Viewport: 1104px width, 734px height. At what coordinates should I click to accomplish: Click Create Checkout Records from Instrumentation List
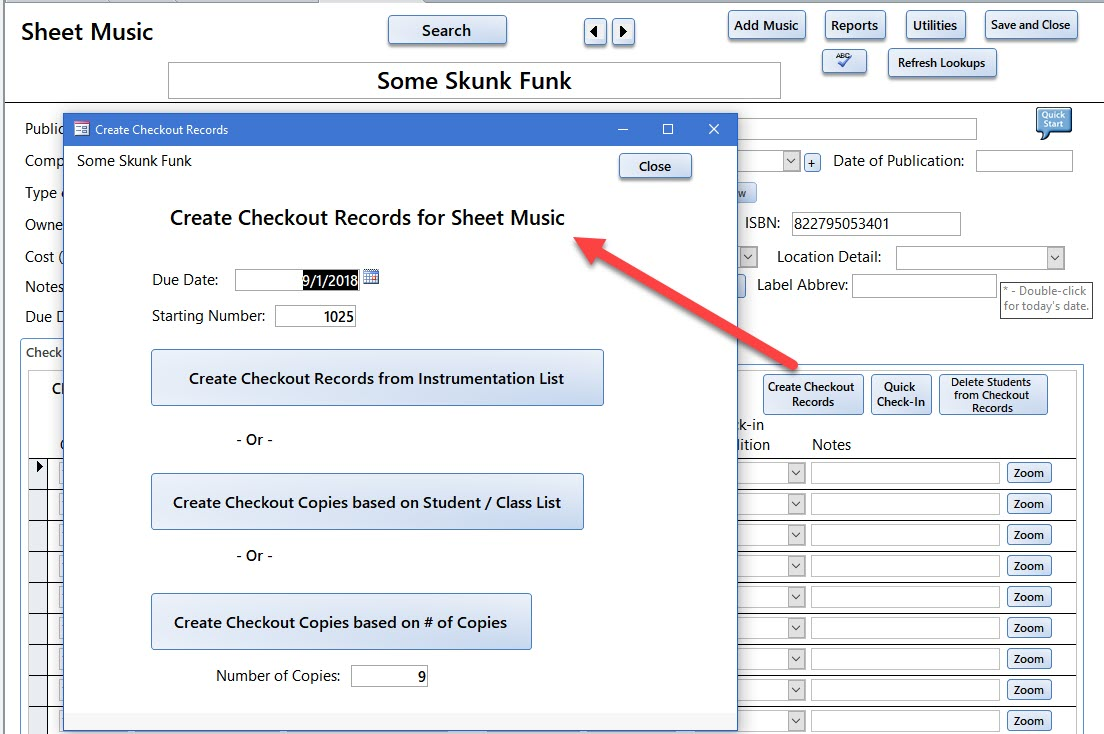coord(377,378)
